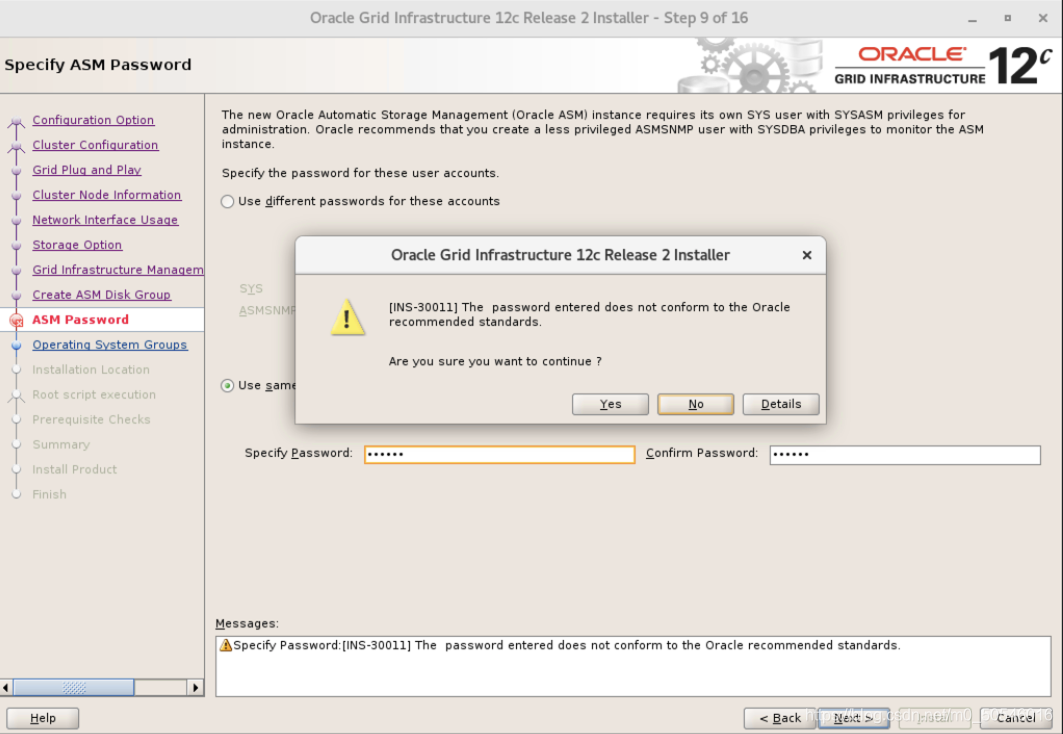
Task: Click the Finish step text
Action: (x=49, y=494)
